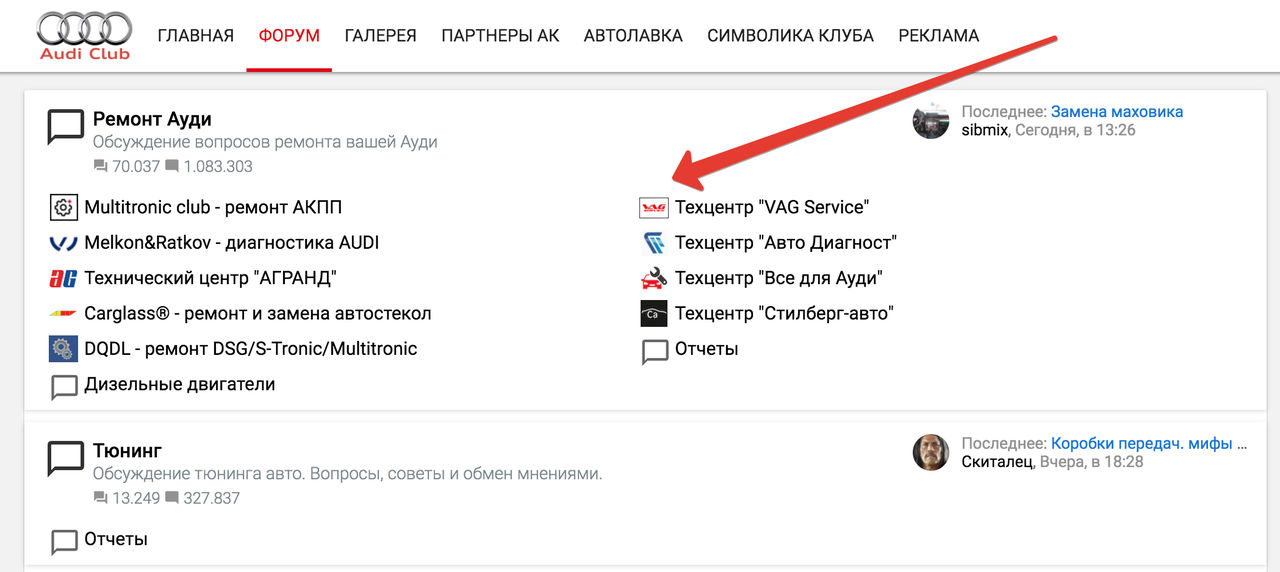Viewport: 1280px width, 572px height.
Task: Click the VAG Service logo icon
Action: tap(653, 207)
